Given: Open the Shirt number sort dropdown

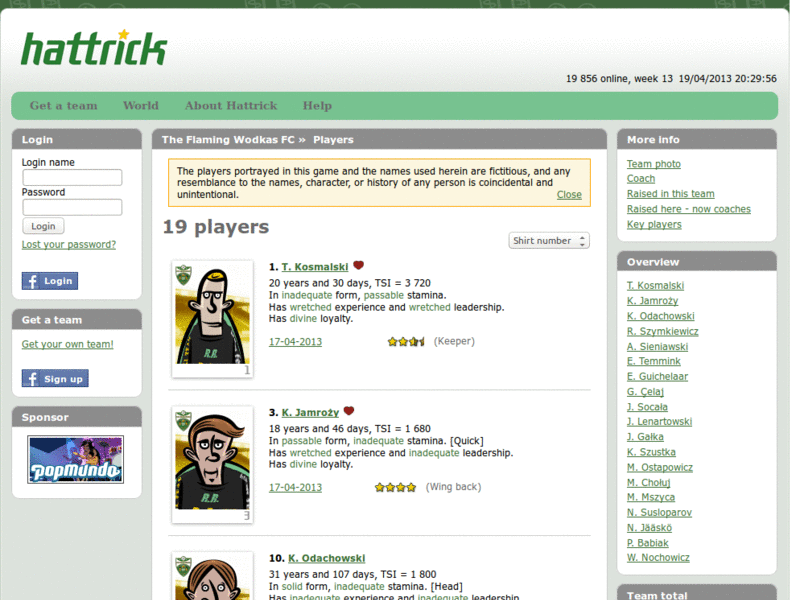Looking at the screenshot, I should pos(549,240).
